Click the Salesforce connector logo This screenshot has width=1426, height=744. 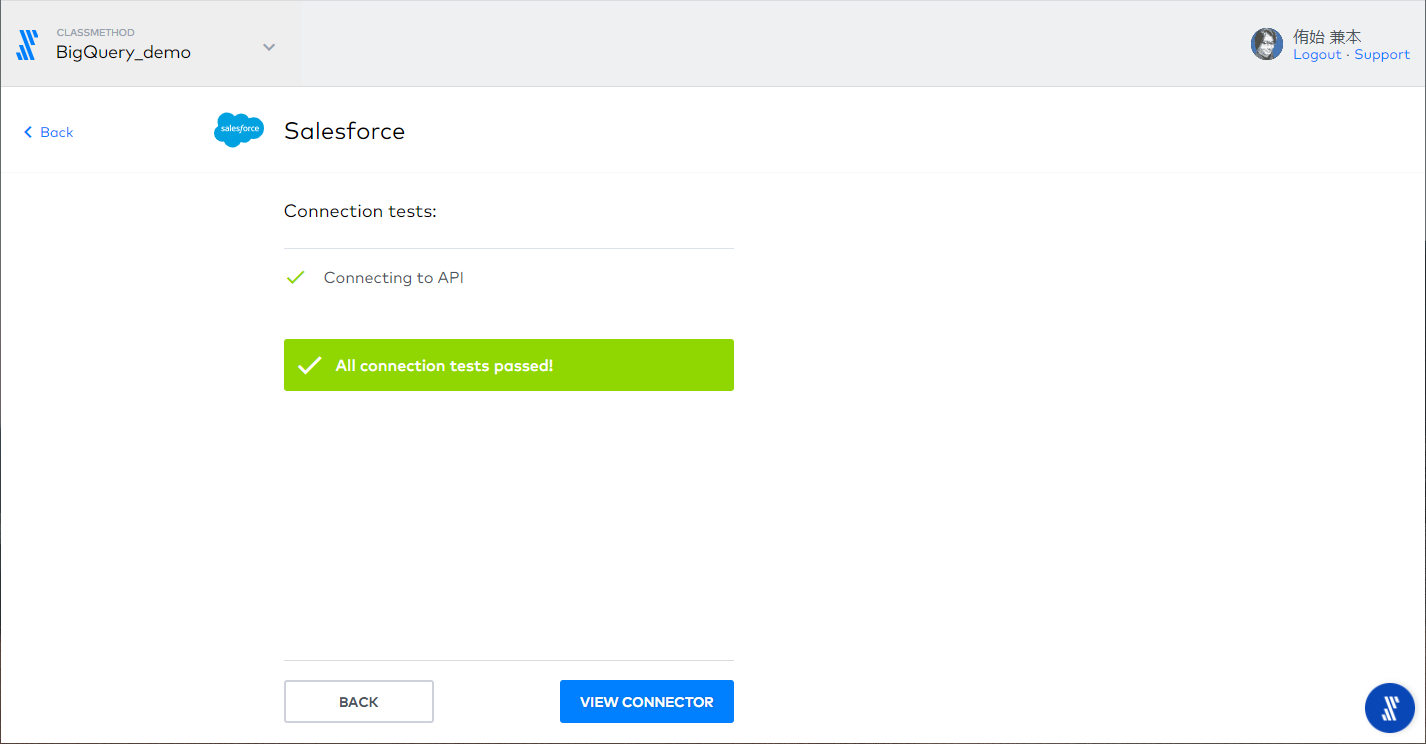pyautogui.click(x=239, y=130)
